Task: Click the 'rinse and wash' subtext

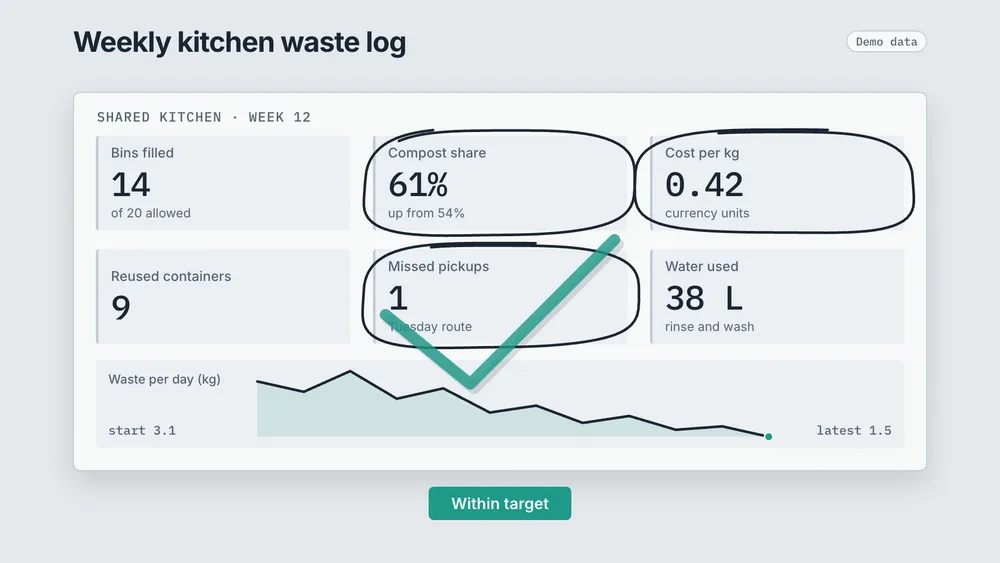Action: [x=710, y=326]
